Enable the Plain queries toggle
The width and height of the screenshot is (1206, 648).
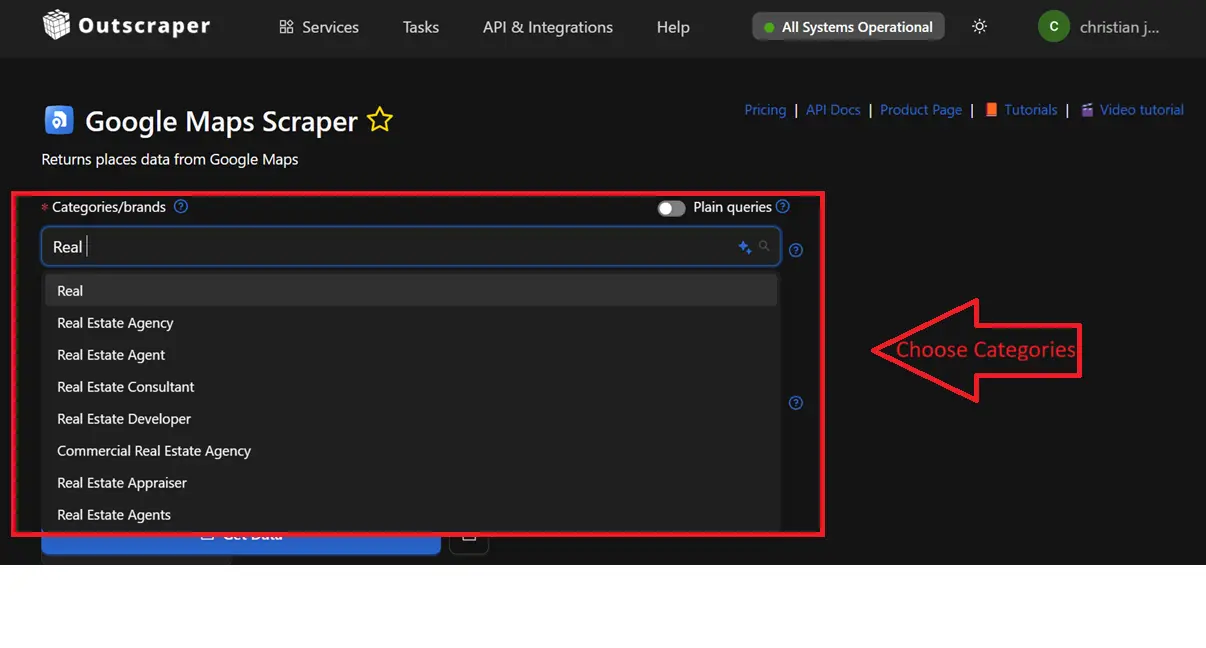tap(671, 208)
